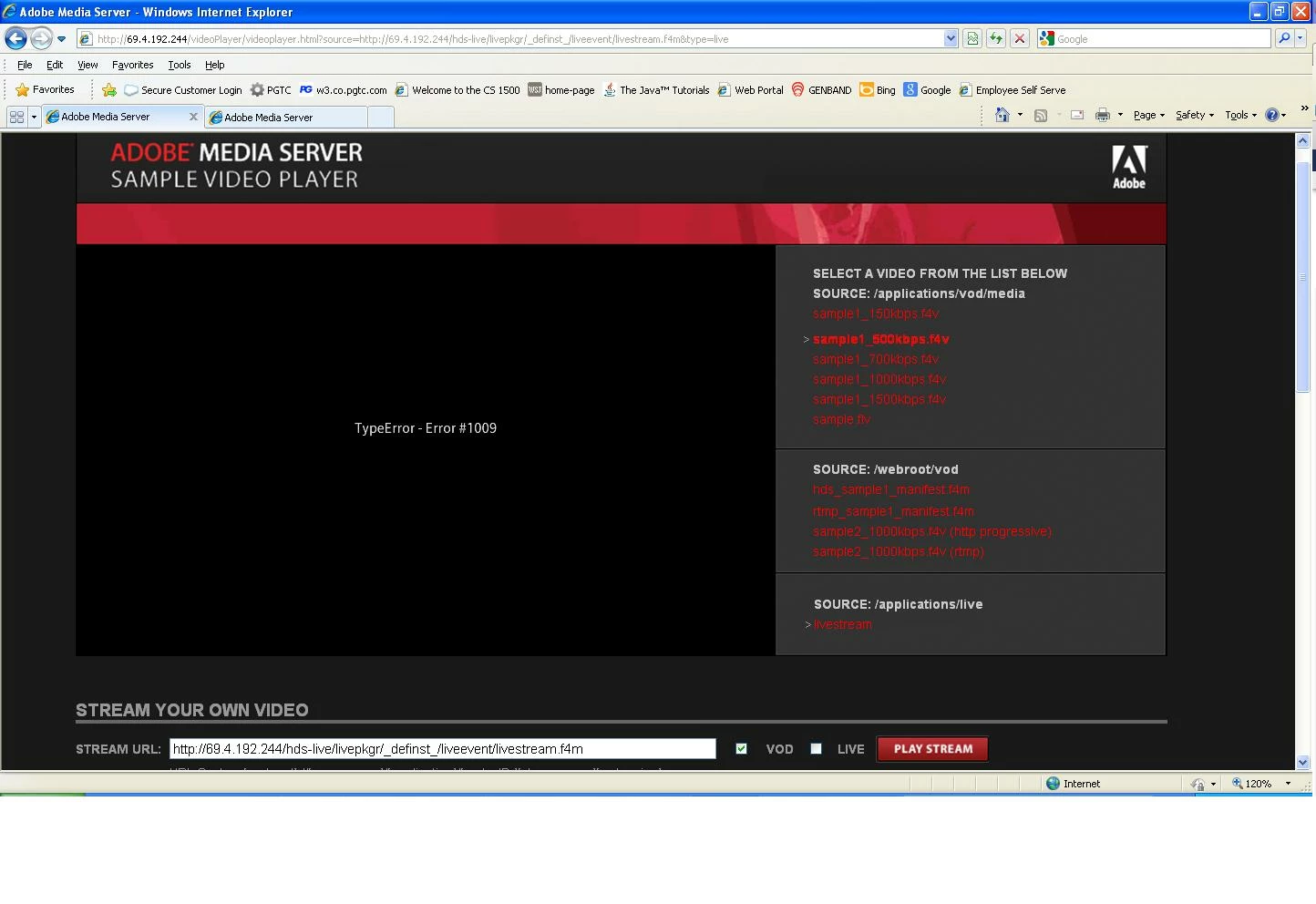Open the Page command menu

click(x=1149, y=115)
